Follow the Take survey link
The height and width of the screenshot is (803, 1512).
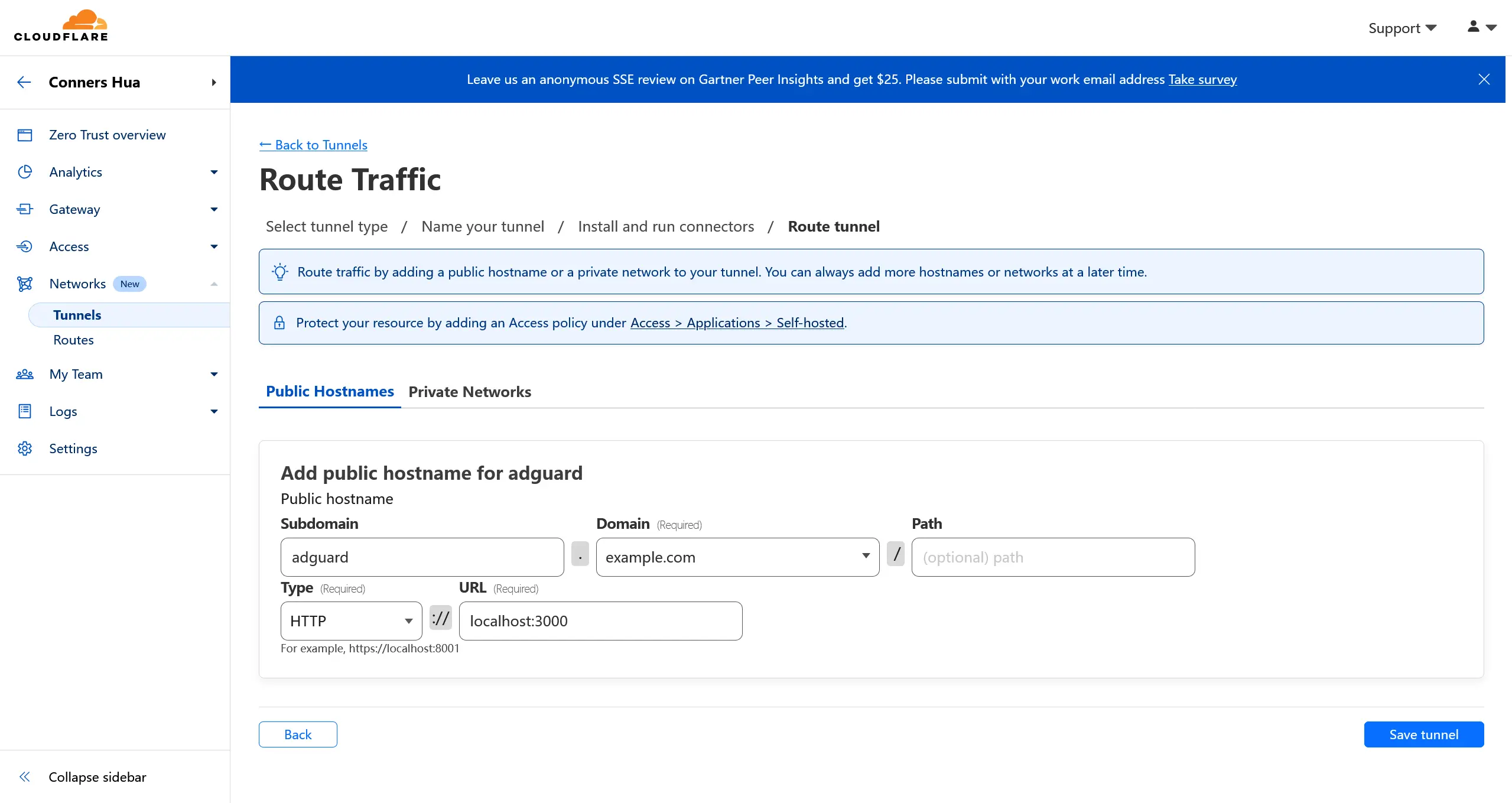[1202, 79]
